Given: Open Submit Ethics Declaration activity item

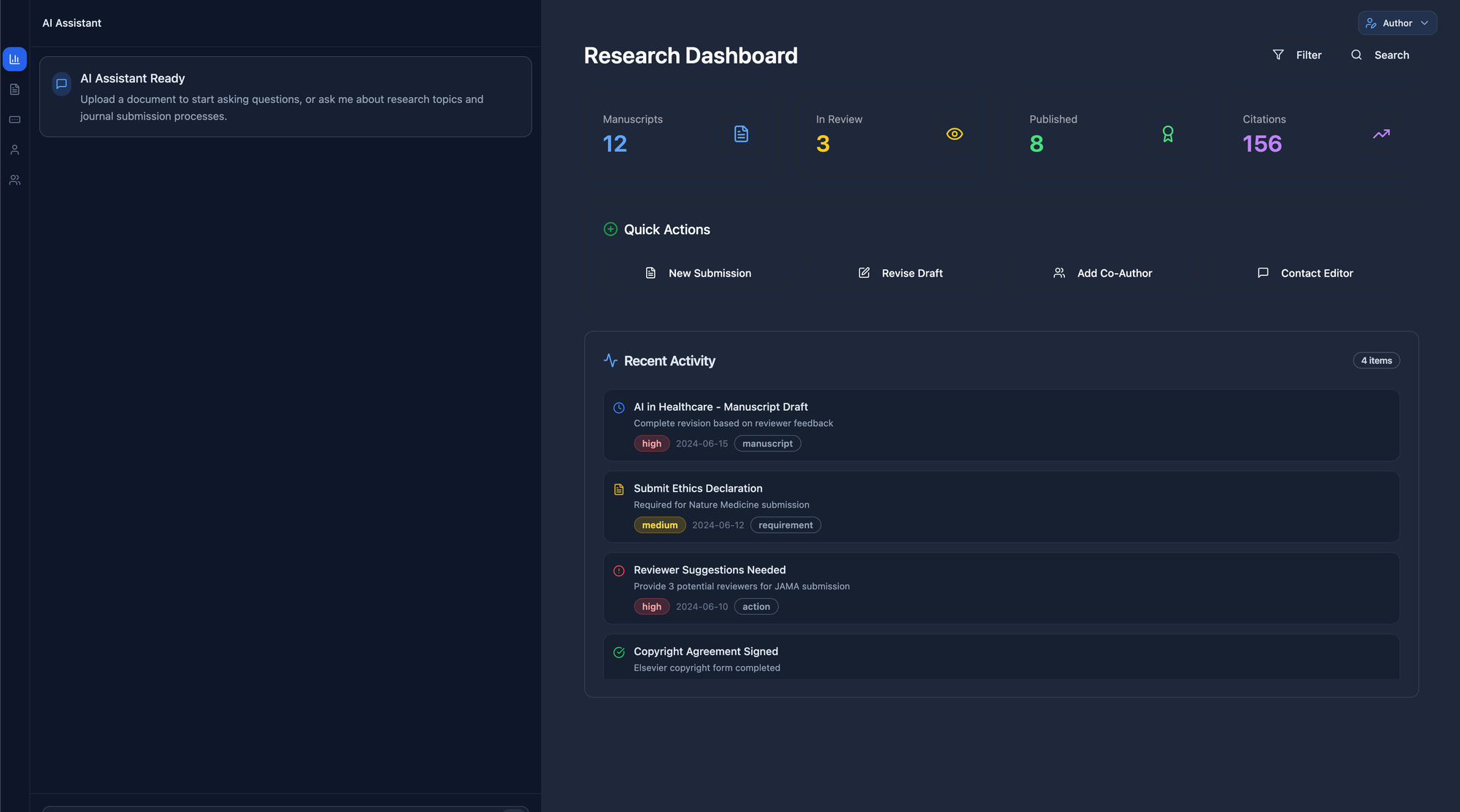Looking at the screenshot, I should (1001, 506).
